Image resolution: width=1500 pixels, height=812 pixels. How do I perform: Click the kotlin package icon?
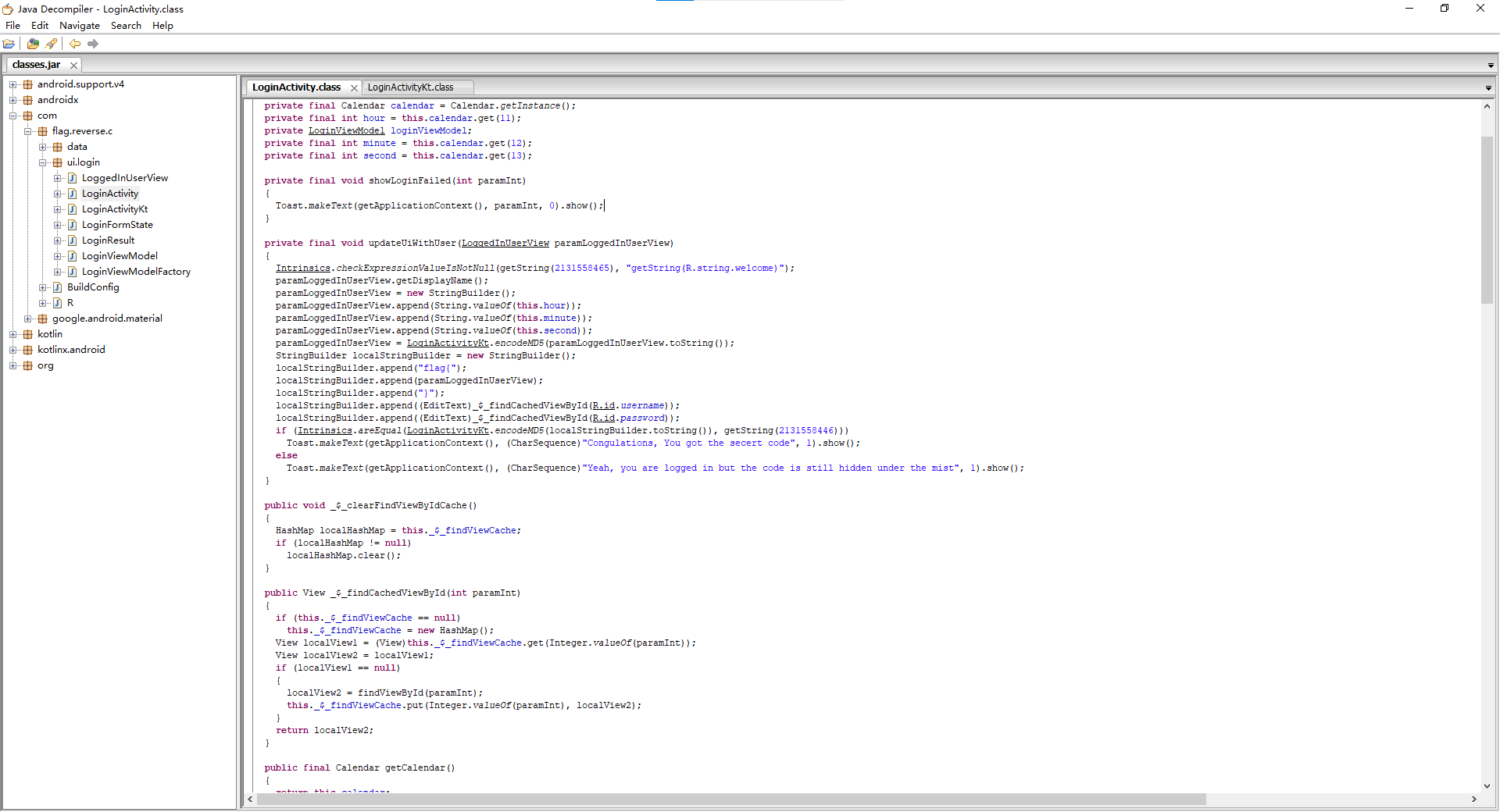coord(27,334)
